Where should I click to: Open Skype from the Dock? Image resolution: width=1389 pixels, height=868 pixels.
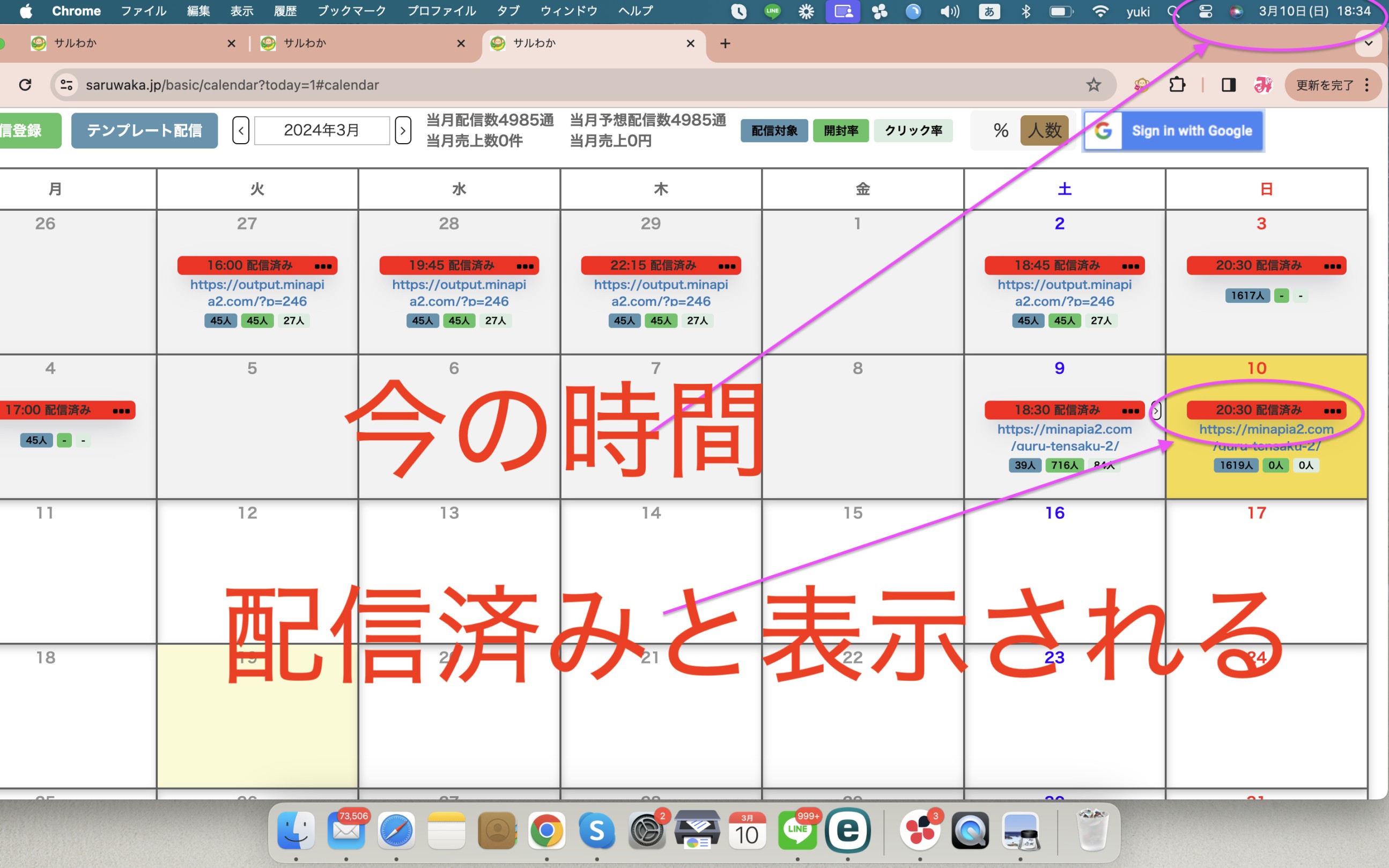(597, 830)
